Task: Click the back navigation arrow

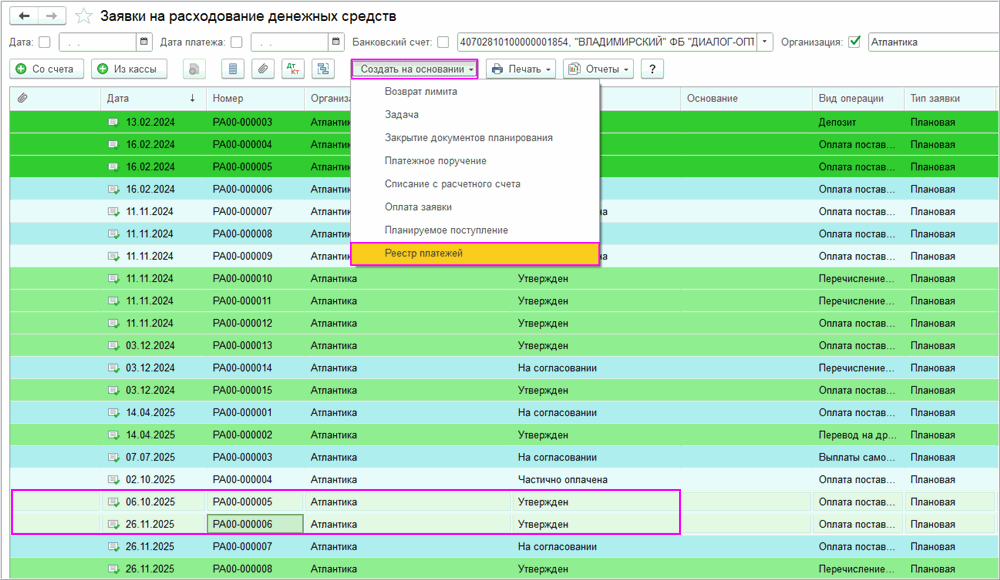Action: 24,16
